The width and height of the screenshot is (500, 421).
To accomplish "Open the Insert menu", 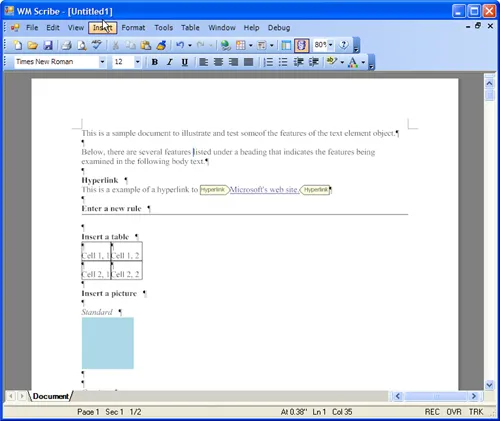I will (103, 28).
